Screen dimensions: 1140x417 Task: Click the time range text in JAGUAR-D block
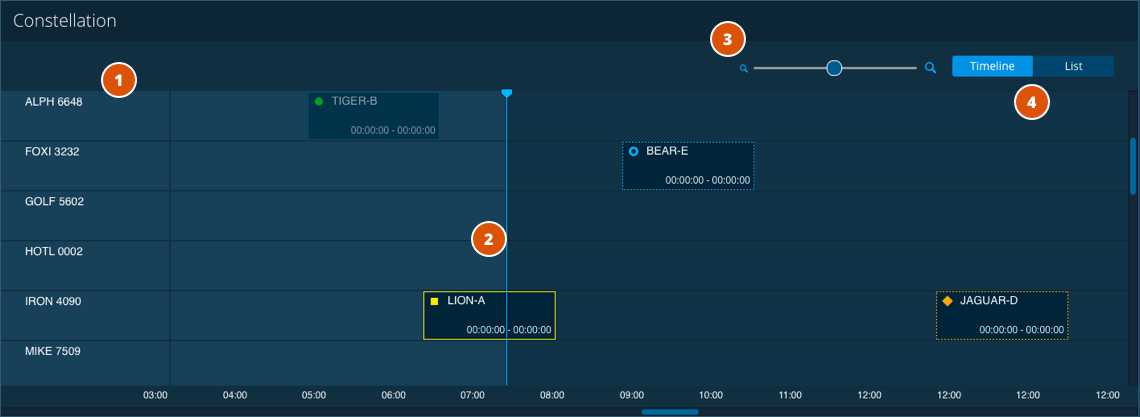[1022, 330]
